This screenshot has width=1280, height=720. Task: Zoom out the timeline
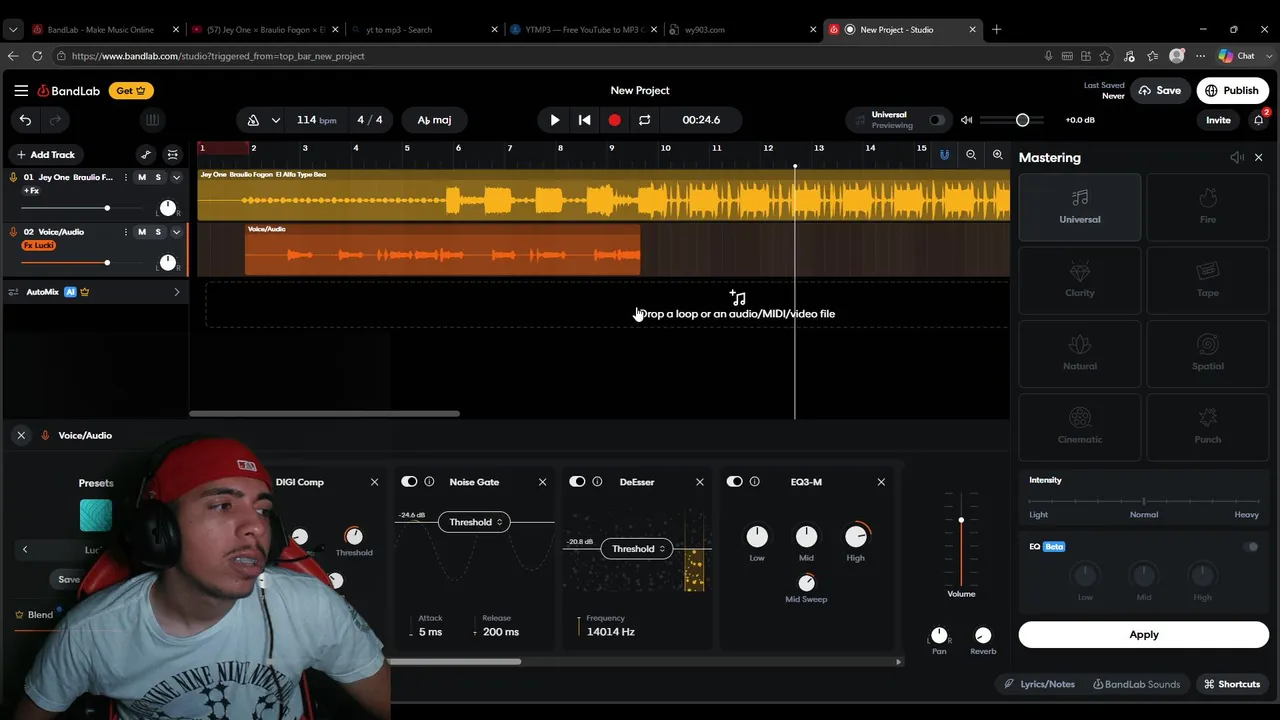[x=971, y=155]
